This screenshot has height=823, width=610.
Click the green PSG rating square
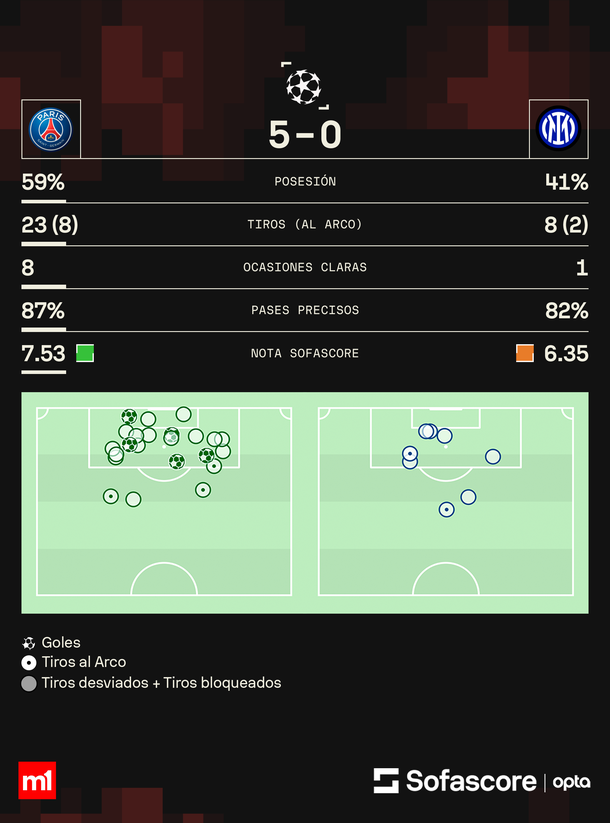(x=85, y=353)
